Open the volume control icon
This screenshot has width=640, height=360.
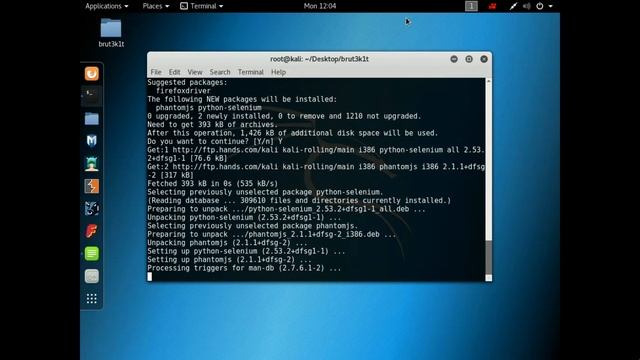(527, 6)
